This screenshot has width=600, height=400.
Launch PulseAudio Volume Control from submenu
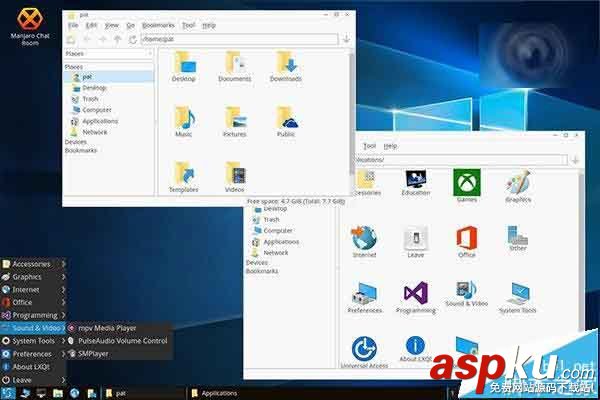coord(120,341)
